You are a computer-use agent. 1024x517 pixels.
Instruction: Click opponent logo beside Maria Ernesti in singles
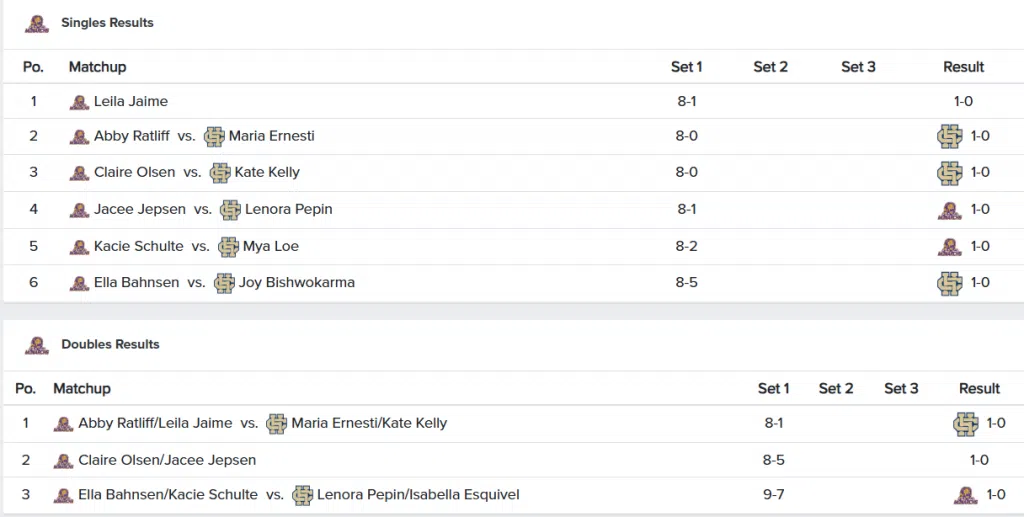tap(214, 136)
